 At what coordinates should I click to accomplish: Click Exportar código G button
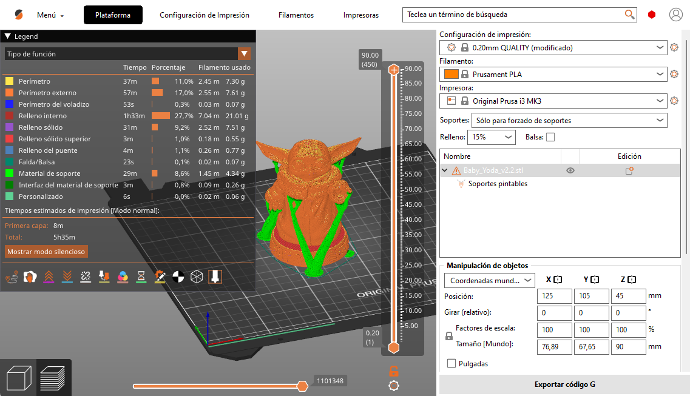(x=564, y=385)
